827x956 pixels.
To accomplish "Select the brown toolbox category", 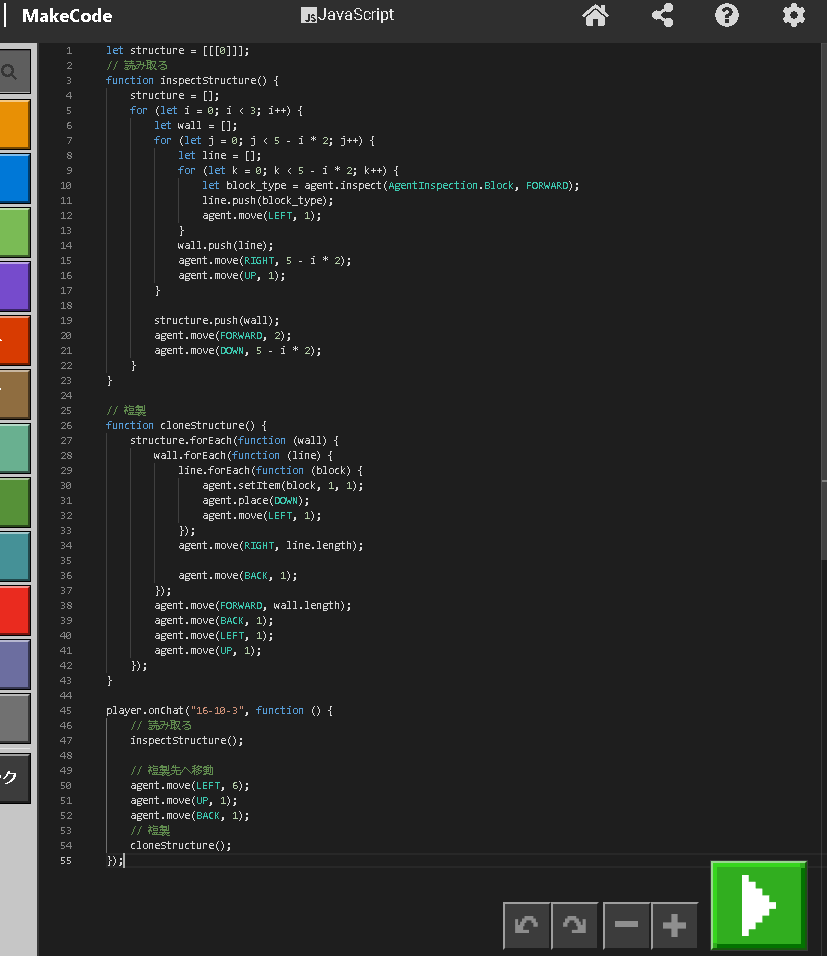I will (14, 394).
